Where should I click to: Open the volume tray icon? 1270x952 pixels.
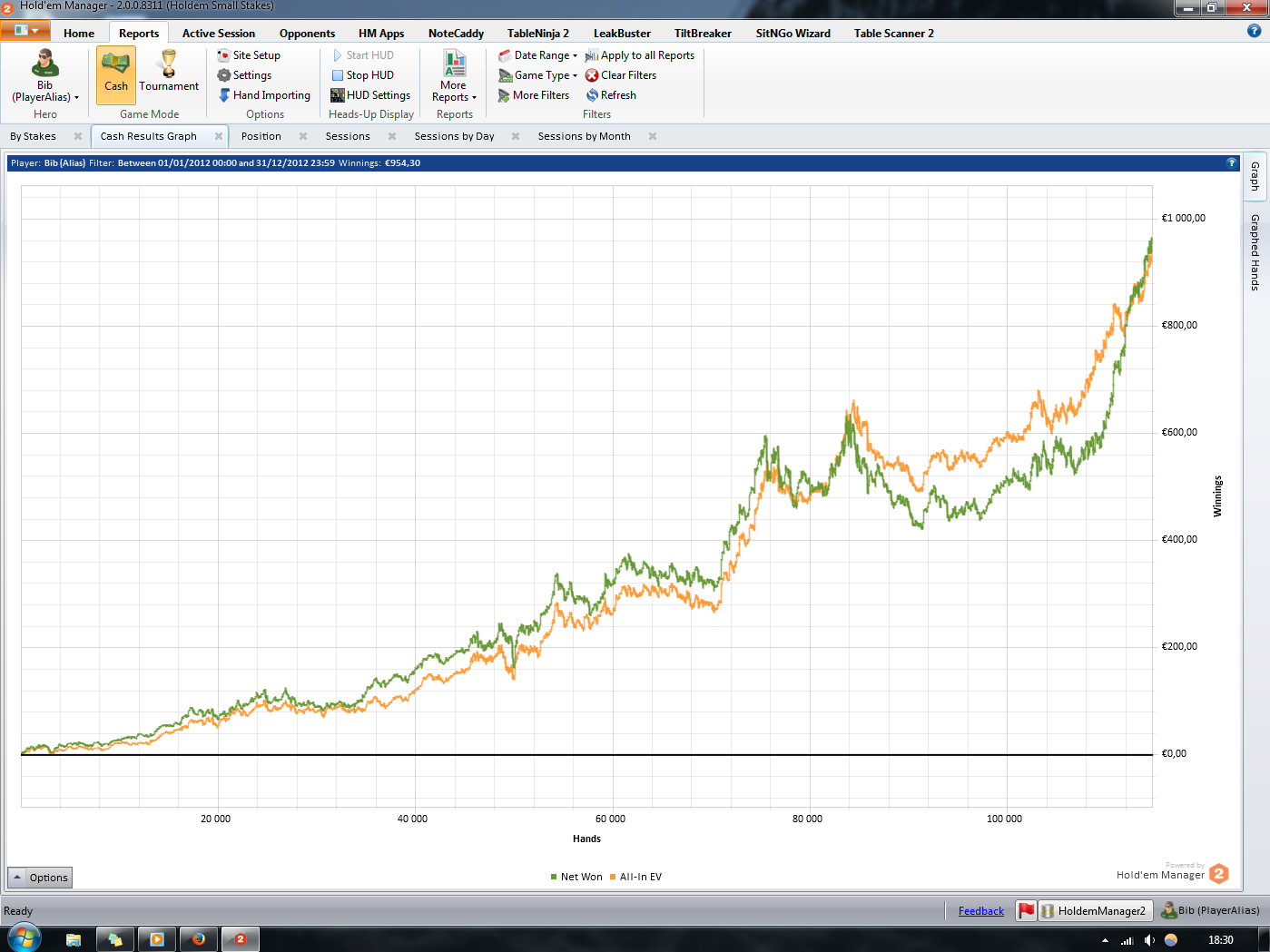1149,940
